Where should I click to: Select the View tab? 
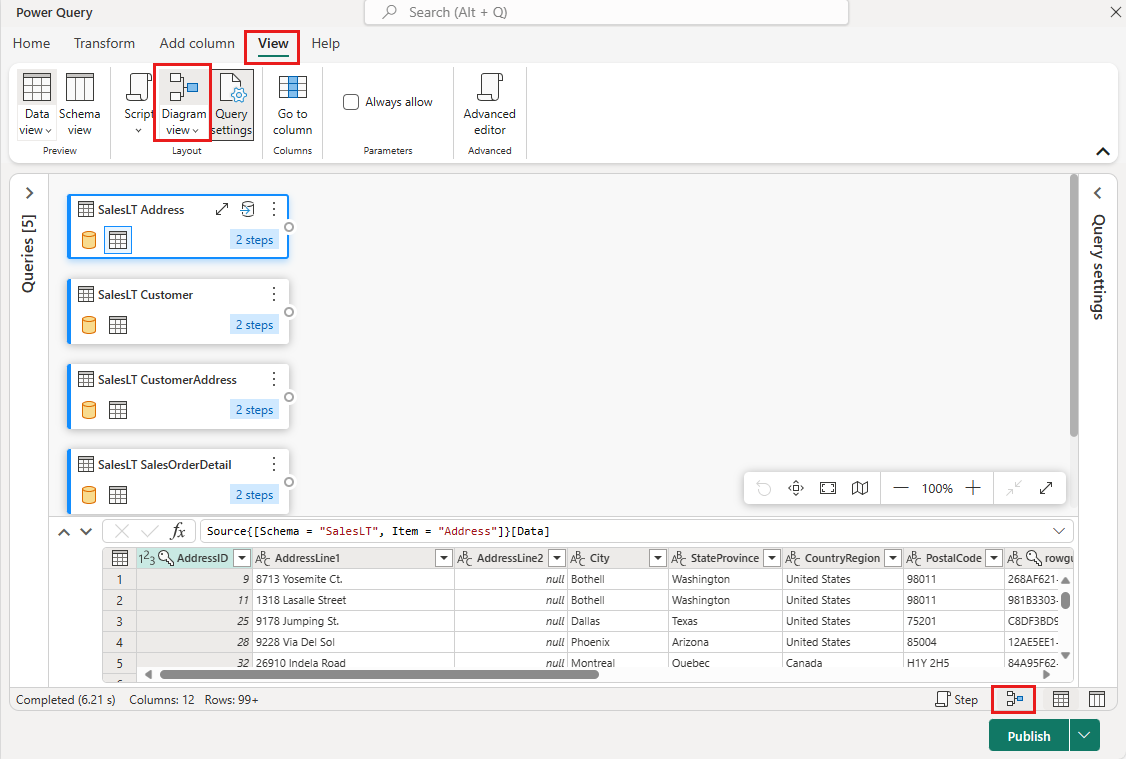tap(273, 43)
